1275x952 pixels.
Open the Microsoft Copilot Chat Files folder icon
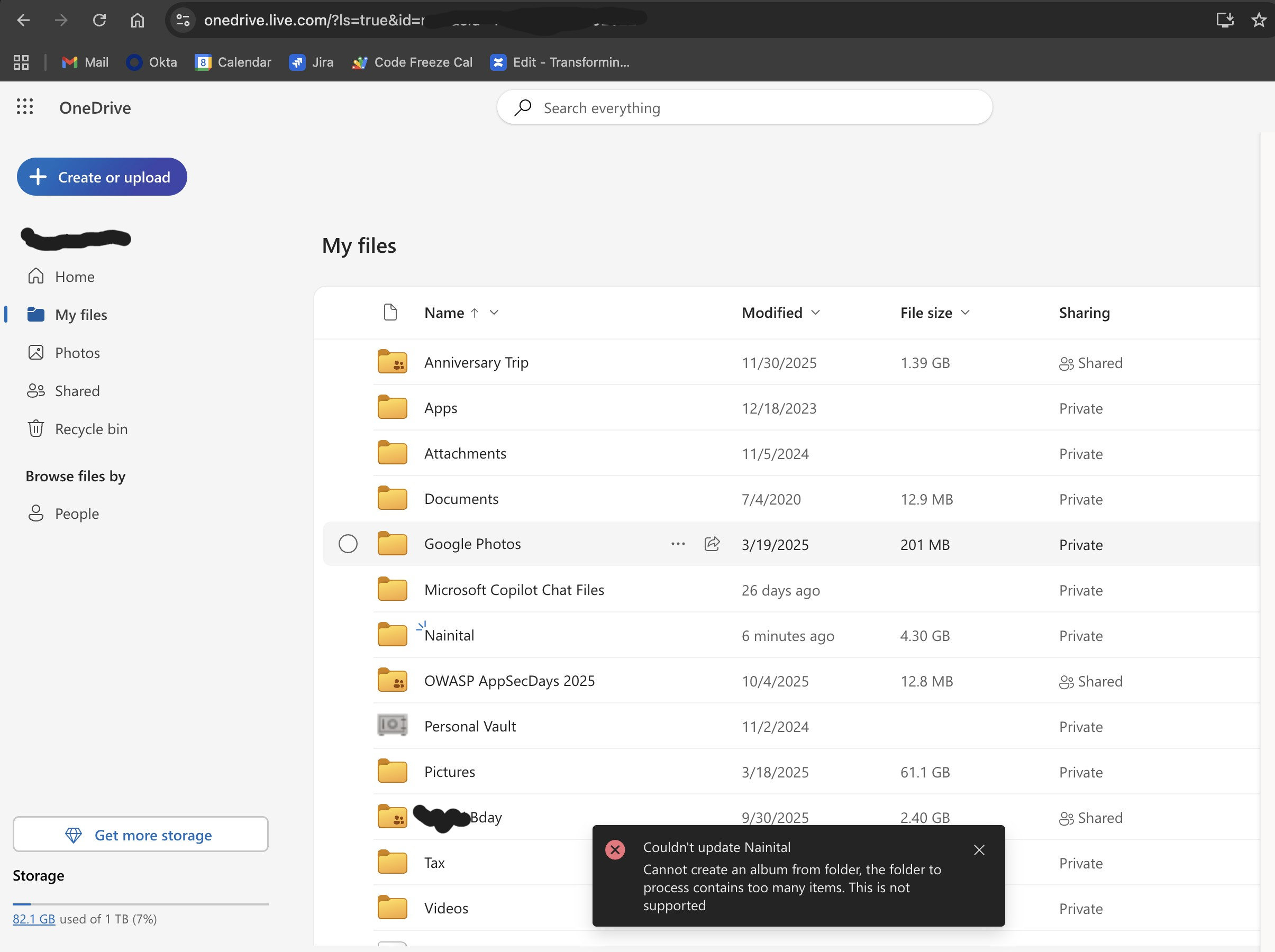[393, 590]
